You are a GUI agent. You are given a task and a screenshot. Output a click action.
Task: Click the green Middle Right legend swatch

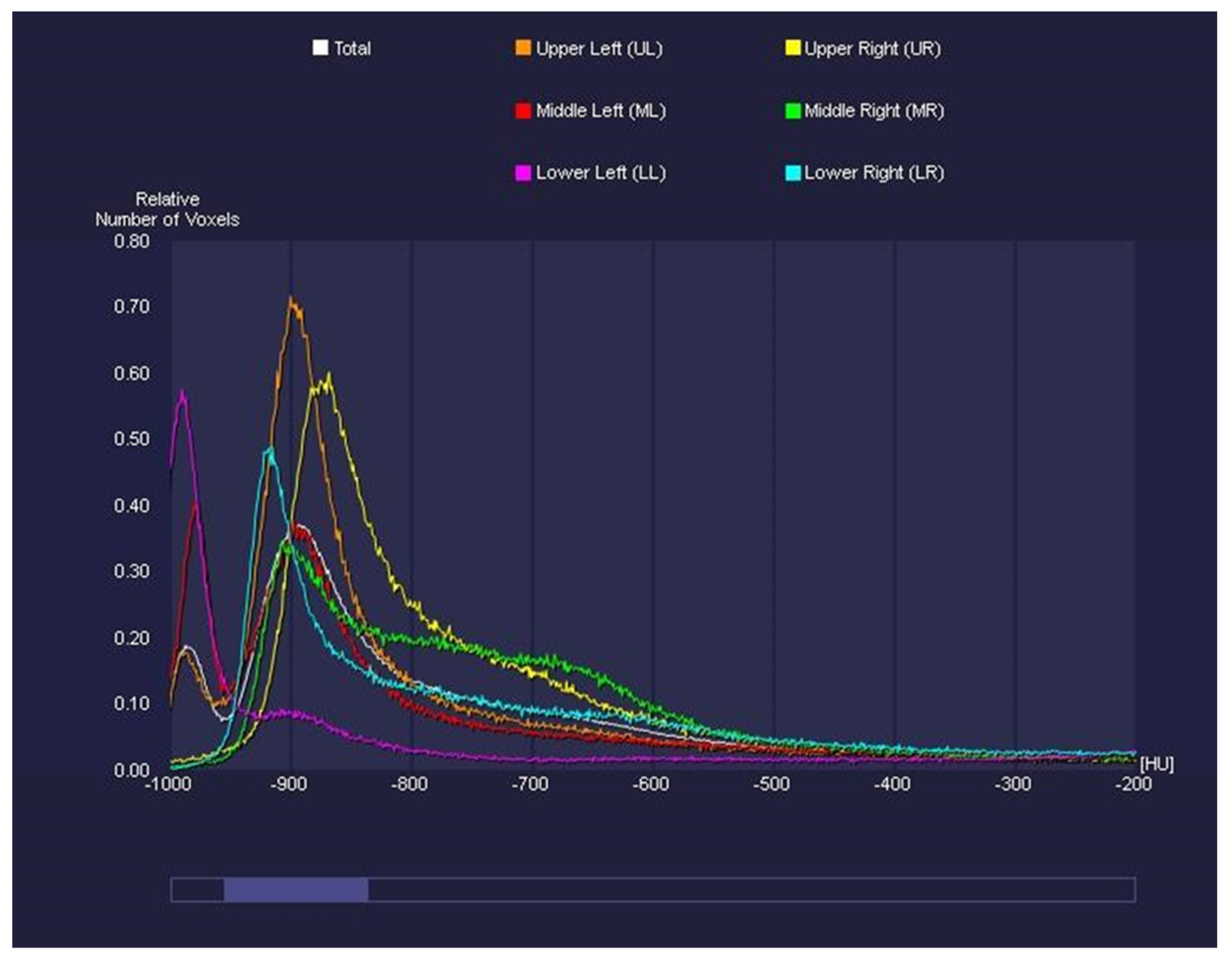click(793, 110)
